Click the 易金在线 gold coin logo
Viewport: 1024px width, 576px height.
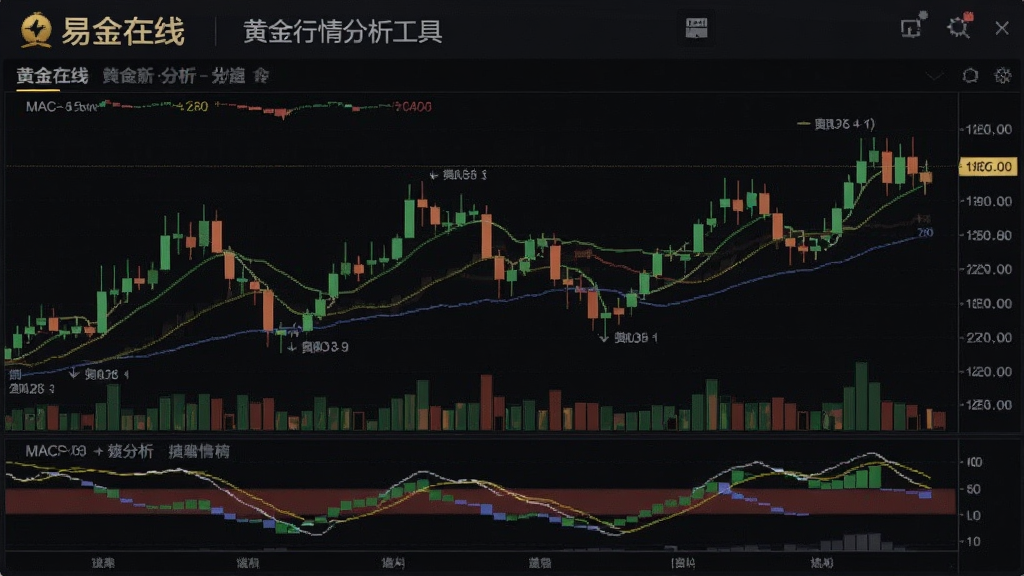click(36, 30)
